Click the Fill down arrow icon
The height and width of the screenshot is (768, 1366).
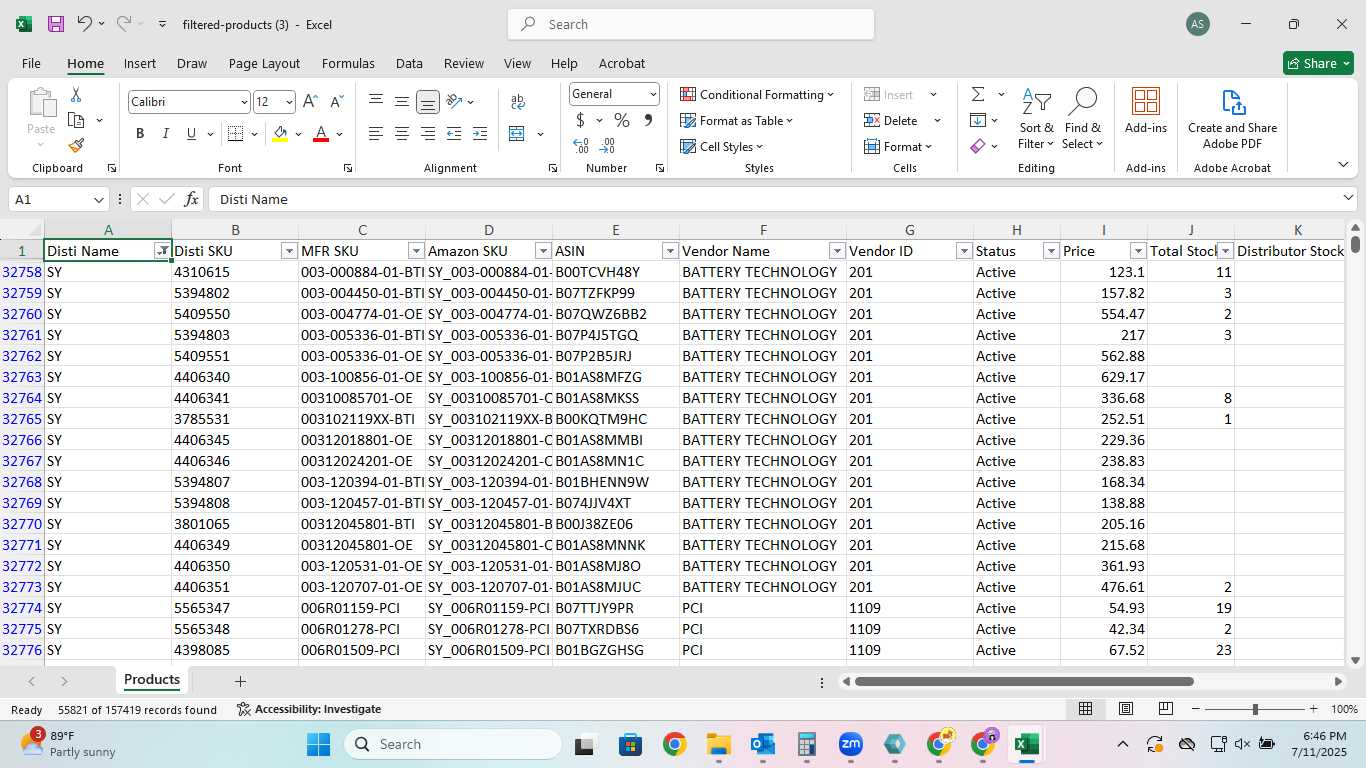coord(977,120)
